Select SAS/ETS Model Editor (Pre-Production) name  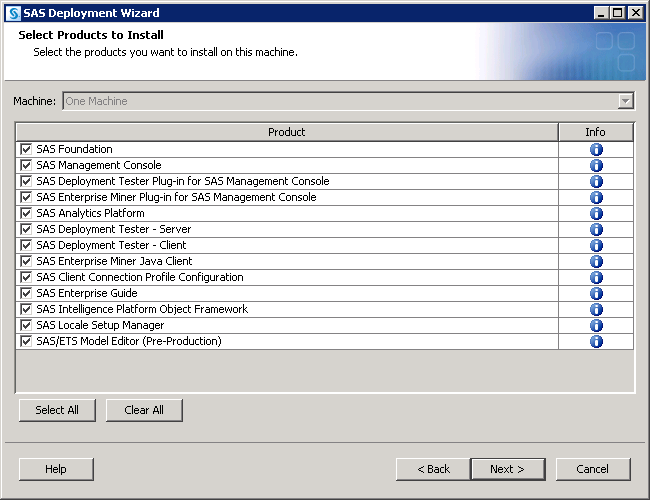point(129,341)
